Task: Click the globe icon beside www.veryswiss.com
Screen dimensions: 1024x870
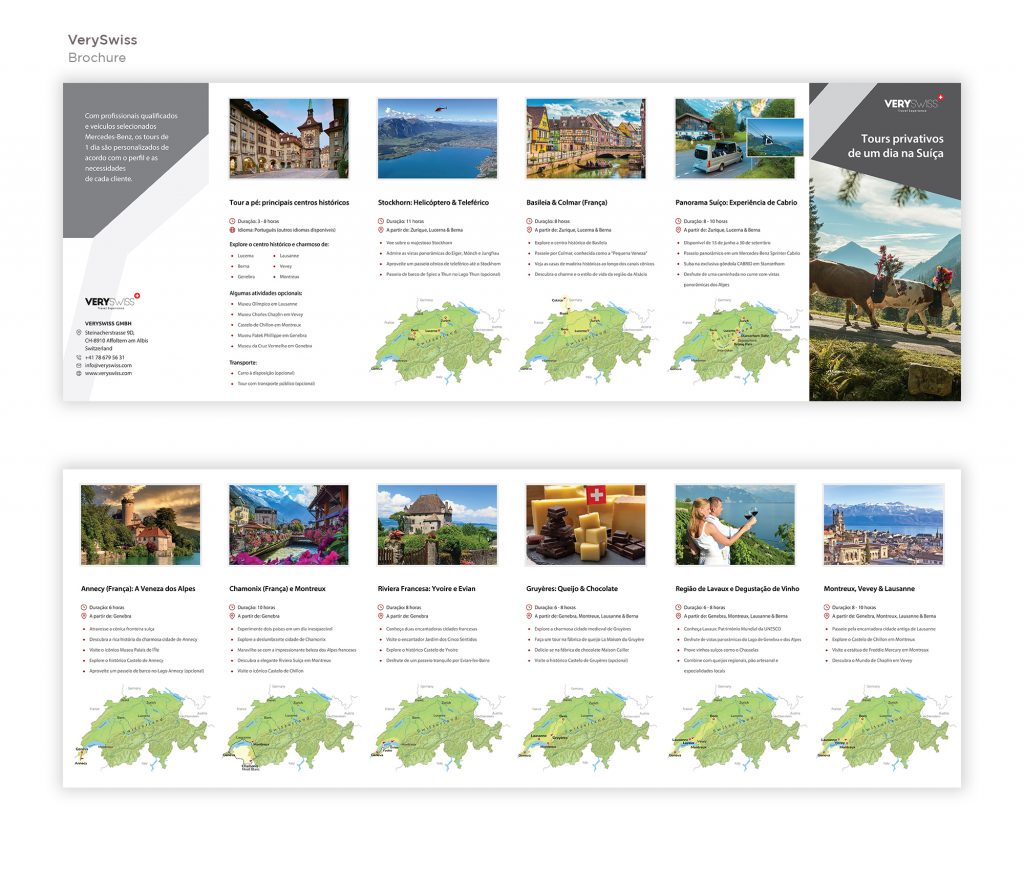Action: coord(79,373)
